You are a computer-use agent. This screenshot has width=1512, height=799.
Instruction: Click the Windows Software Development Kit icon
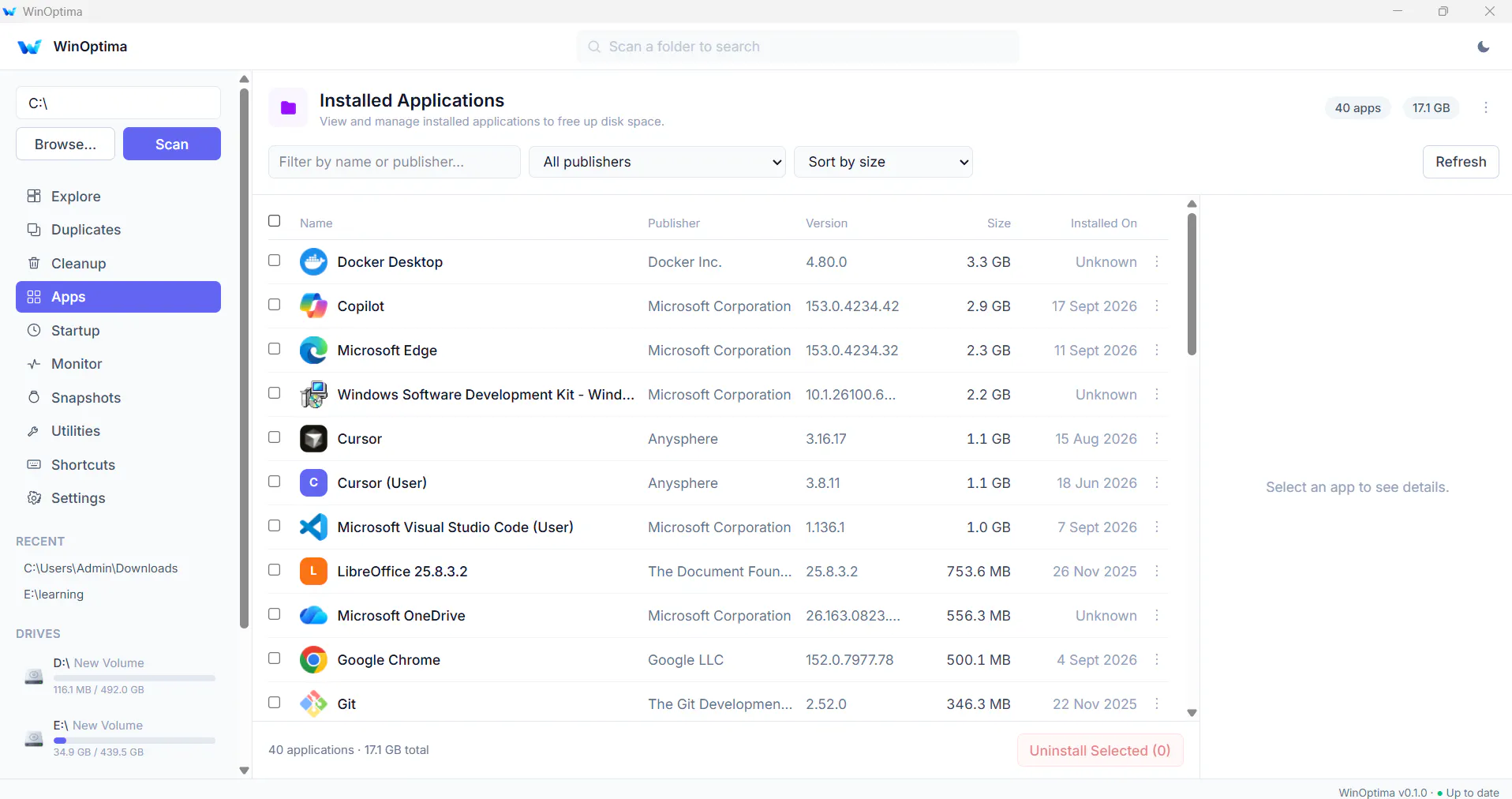click(x=313, y=394)
